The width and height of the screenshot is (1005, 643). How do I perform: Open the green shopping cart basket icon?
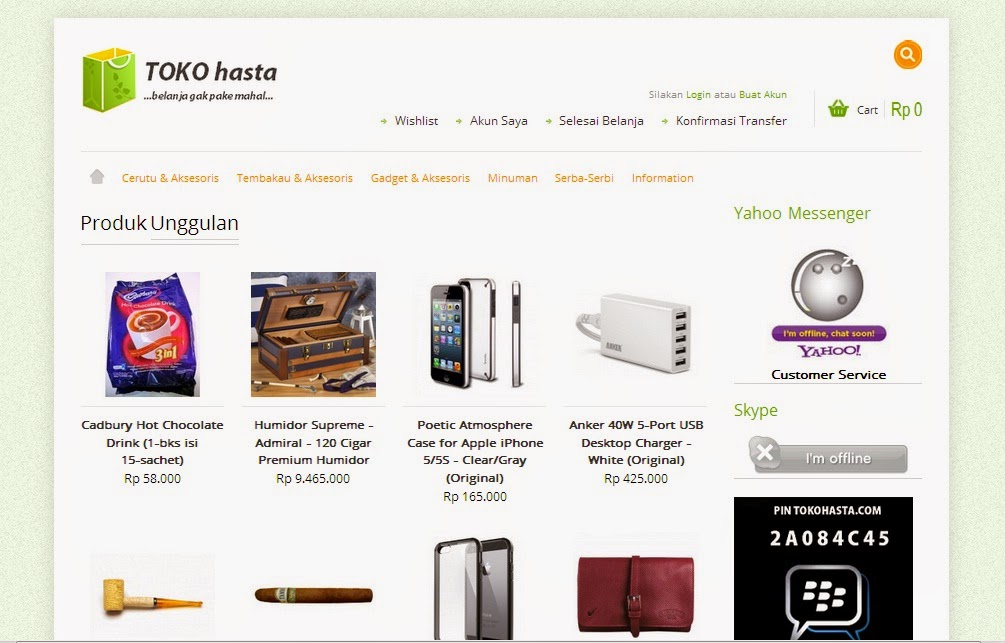(x=838, y=108)
